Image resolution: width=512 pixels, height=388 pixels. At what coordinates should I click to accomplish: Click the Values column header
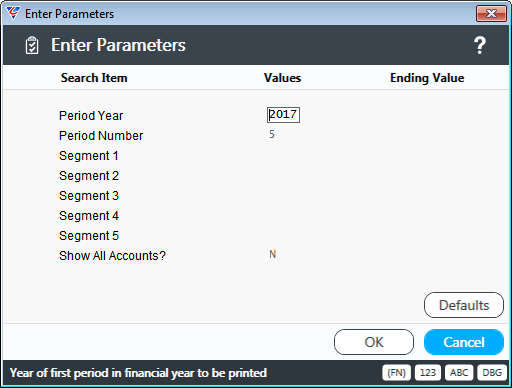pos(282,78)
